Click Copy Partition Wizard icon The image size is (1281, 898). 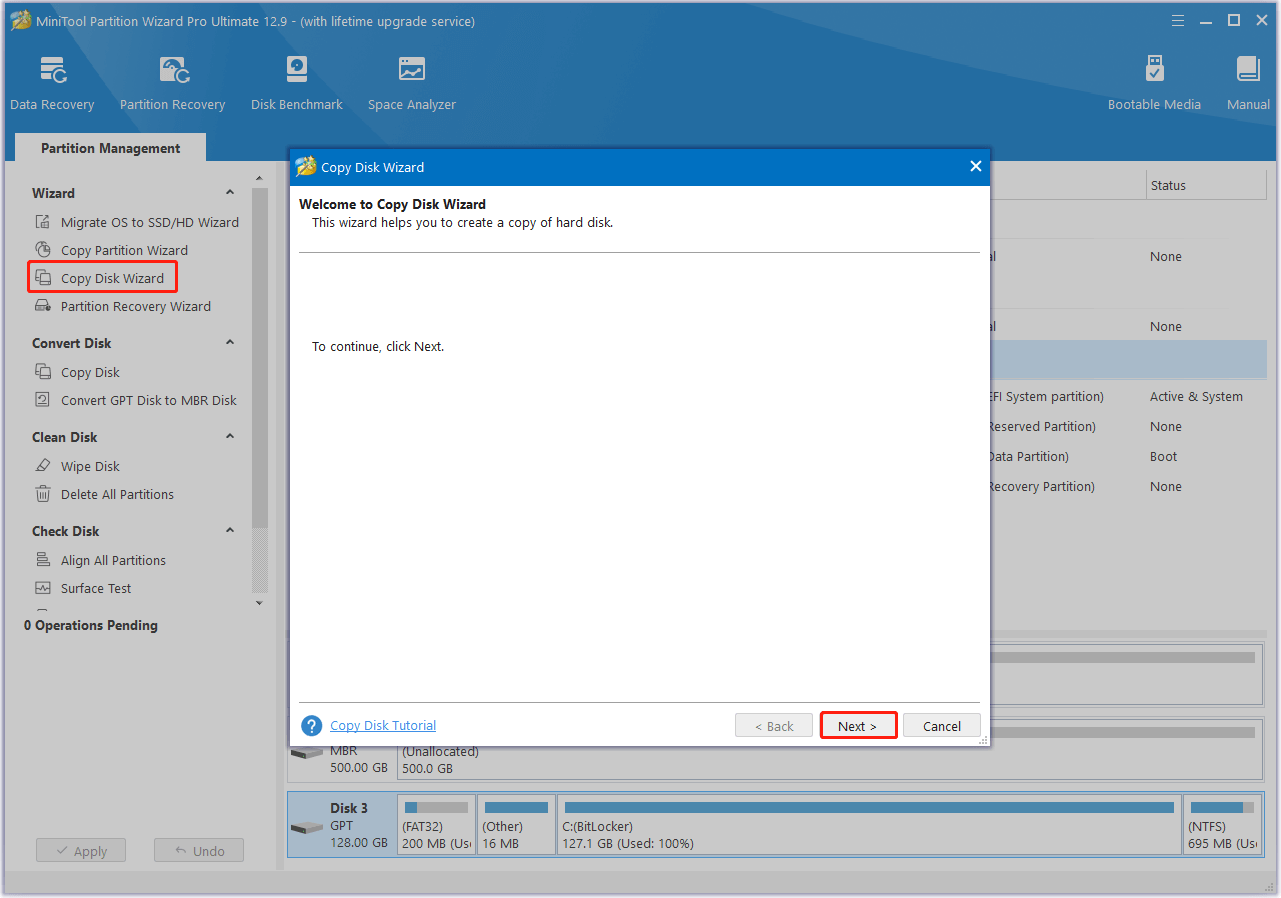(x=42, y=250)
